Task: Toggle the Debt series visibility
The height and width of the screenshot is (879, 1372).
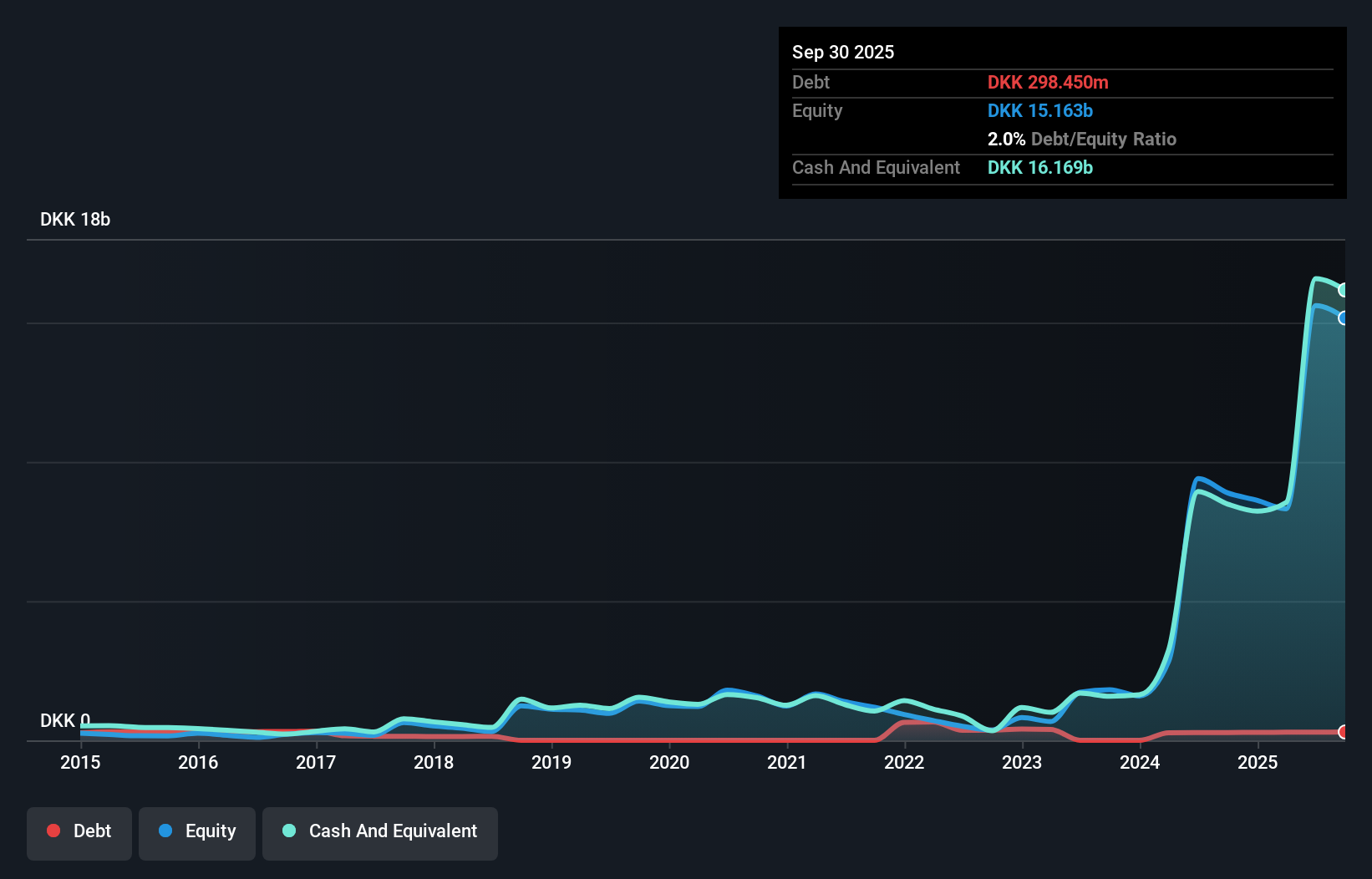Action: click(79, 831)
